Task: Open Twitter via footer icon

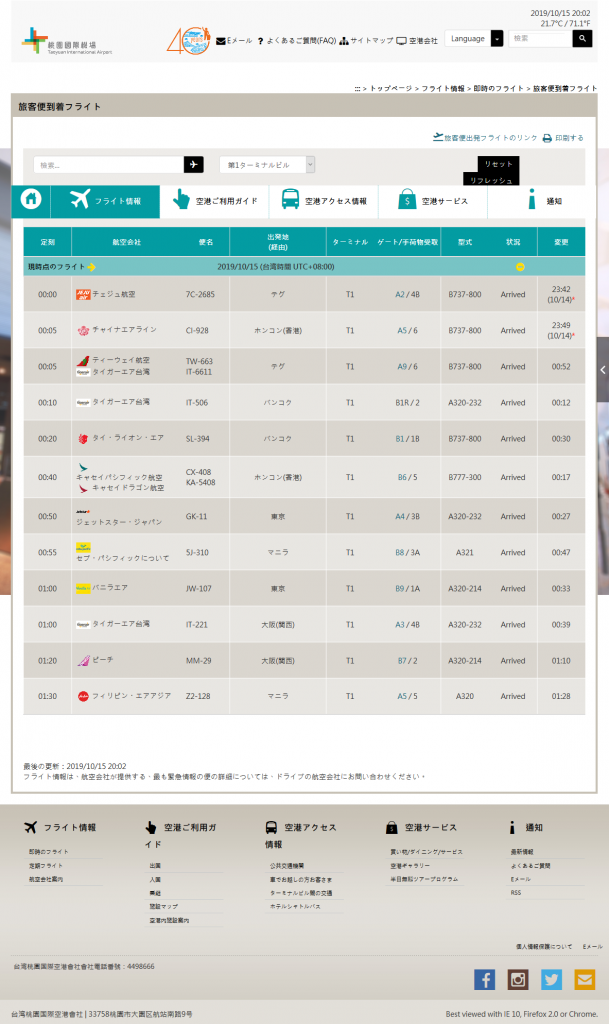Action: [551, 979]
